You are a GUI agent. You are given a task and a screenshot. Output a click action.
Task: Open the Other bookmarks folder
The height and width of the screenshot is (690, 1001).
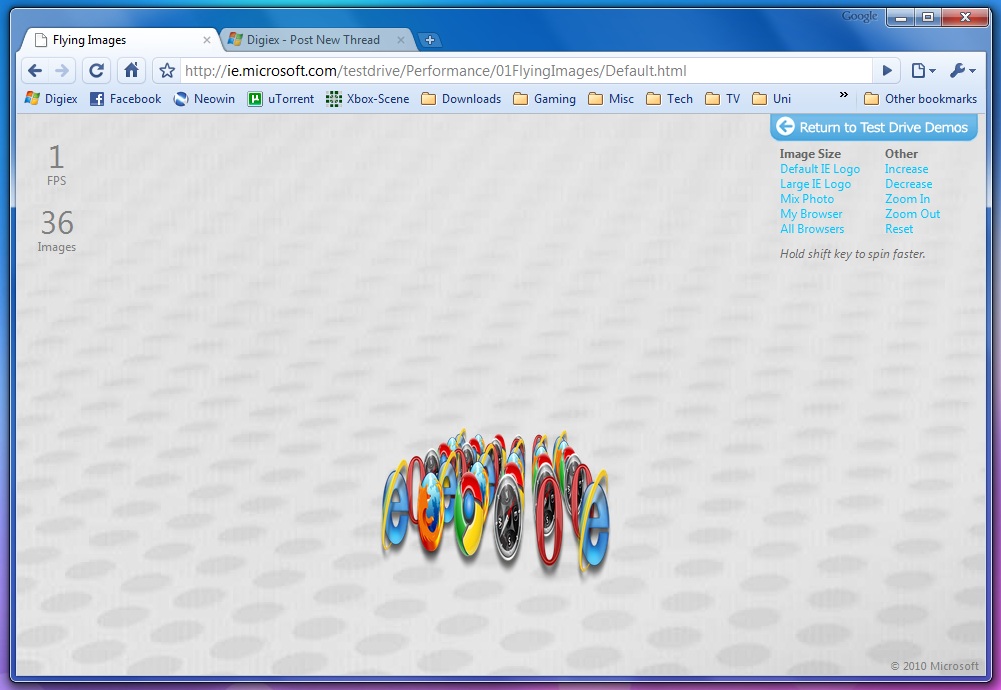point(920,99)
